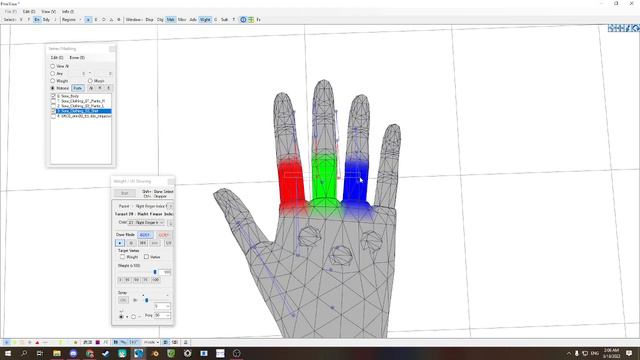Click the 100 weight preset button
Viewport: 640px width, 360px height.
[156, 280]
